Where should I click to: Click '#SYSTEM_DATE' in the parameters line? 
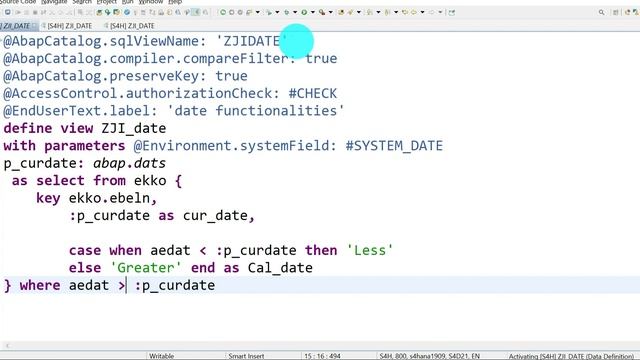[x=394, y=146]
